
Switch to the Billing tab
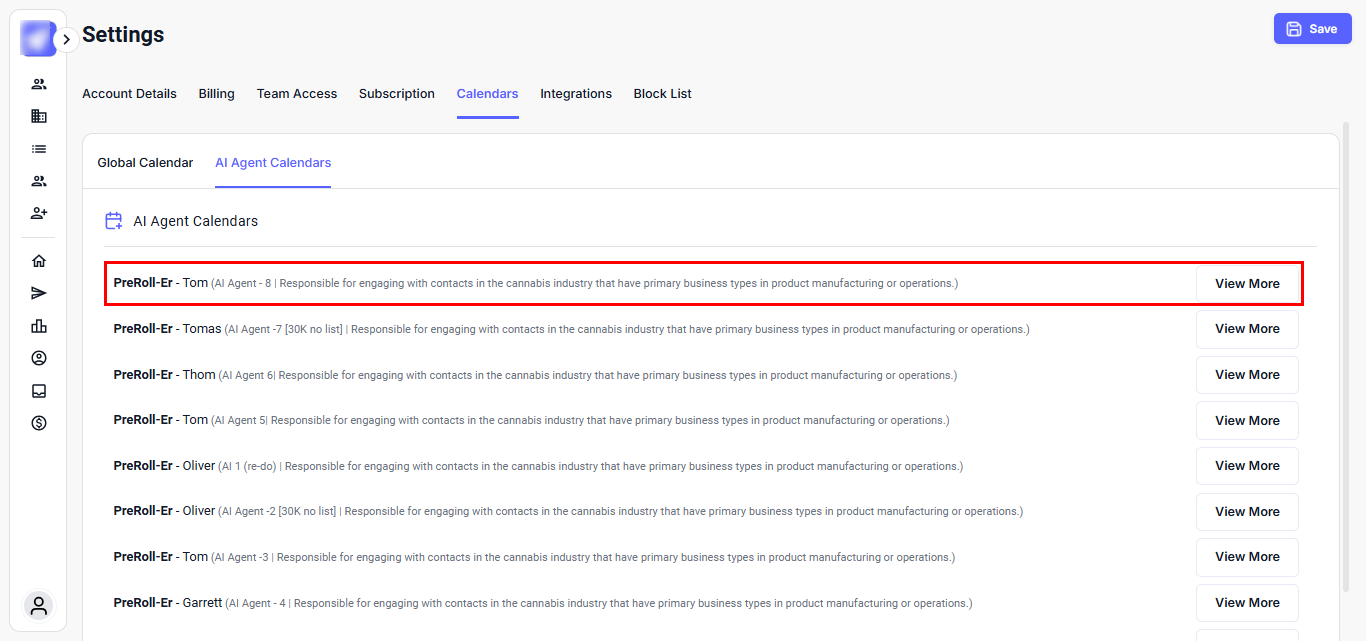coord(216,94)
